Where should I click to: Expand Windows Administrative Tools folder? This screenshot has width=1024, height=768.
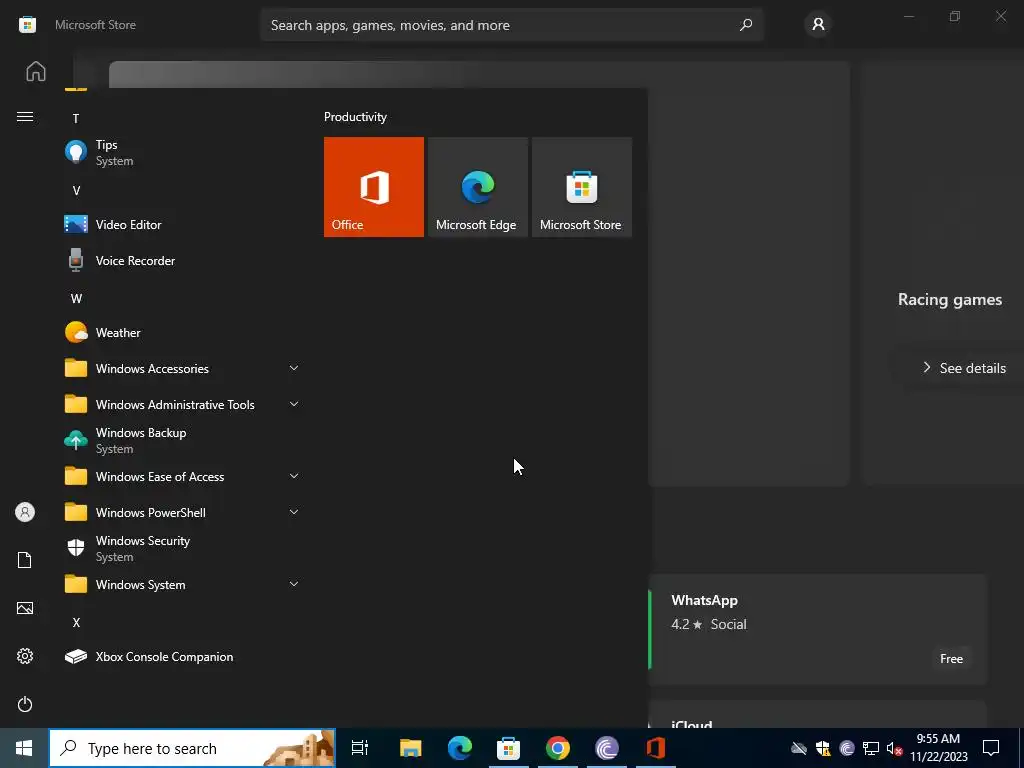[x=183, y=405]
